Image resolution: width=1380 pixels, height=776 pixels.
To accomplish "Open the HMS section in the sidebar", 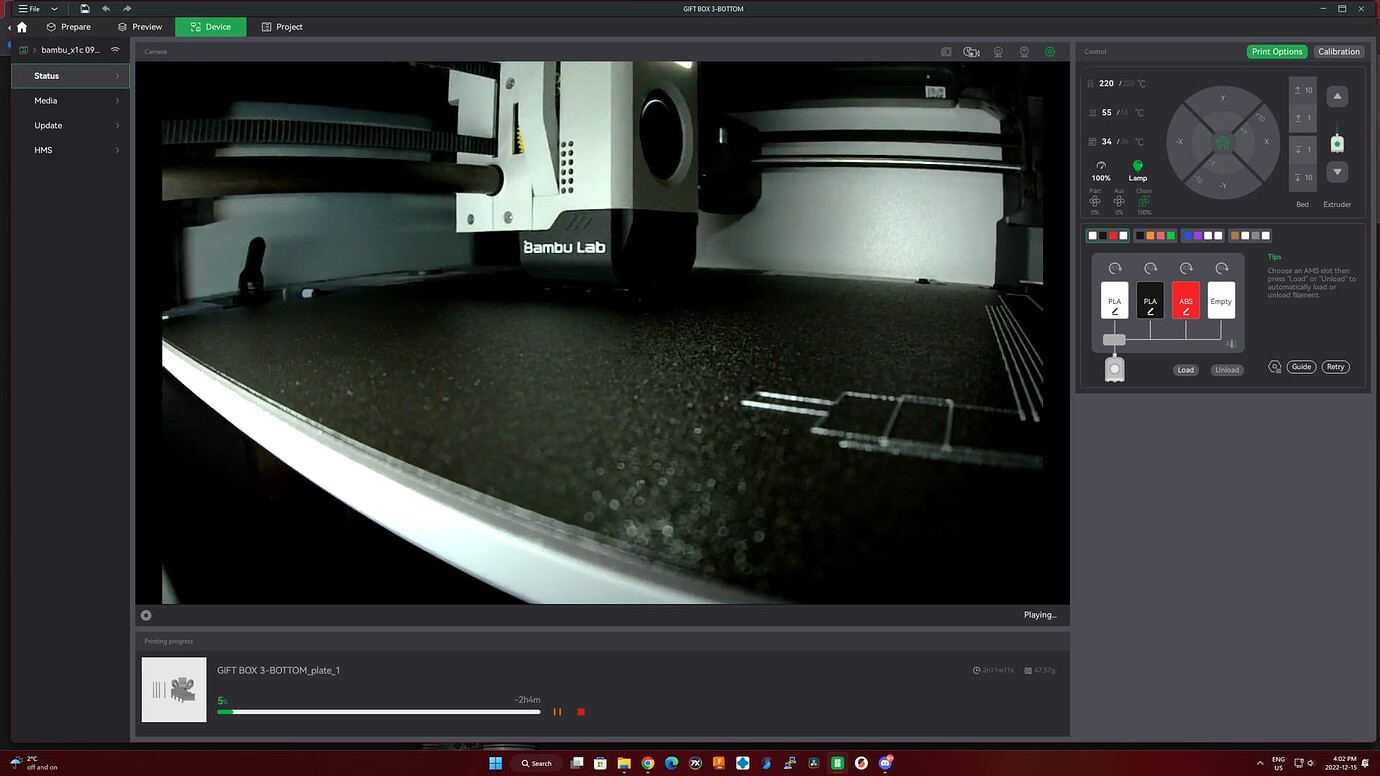I will click(x=70, y=150).
